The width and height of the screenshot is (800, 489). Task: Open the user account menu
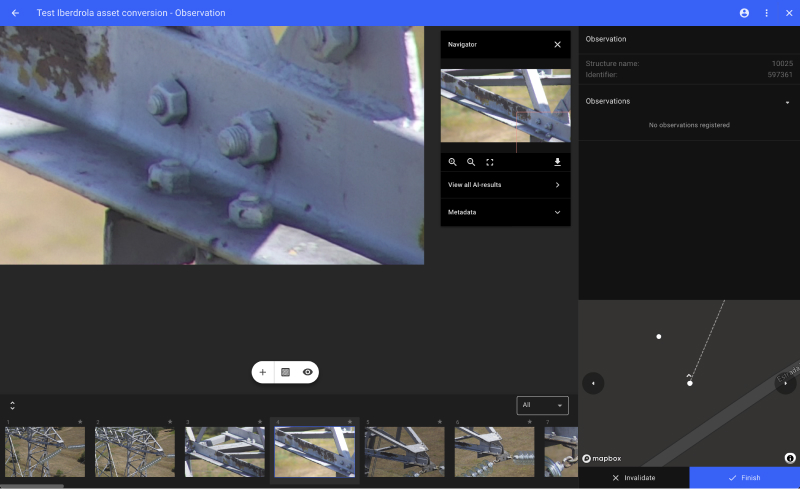tap(744, 13)
